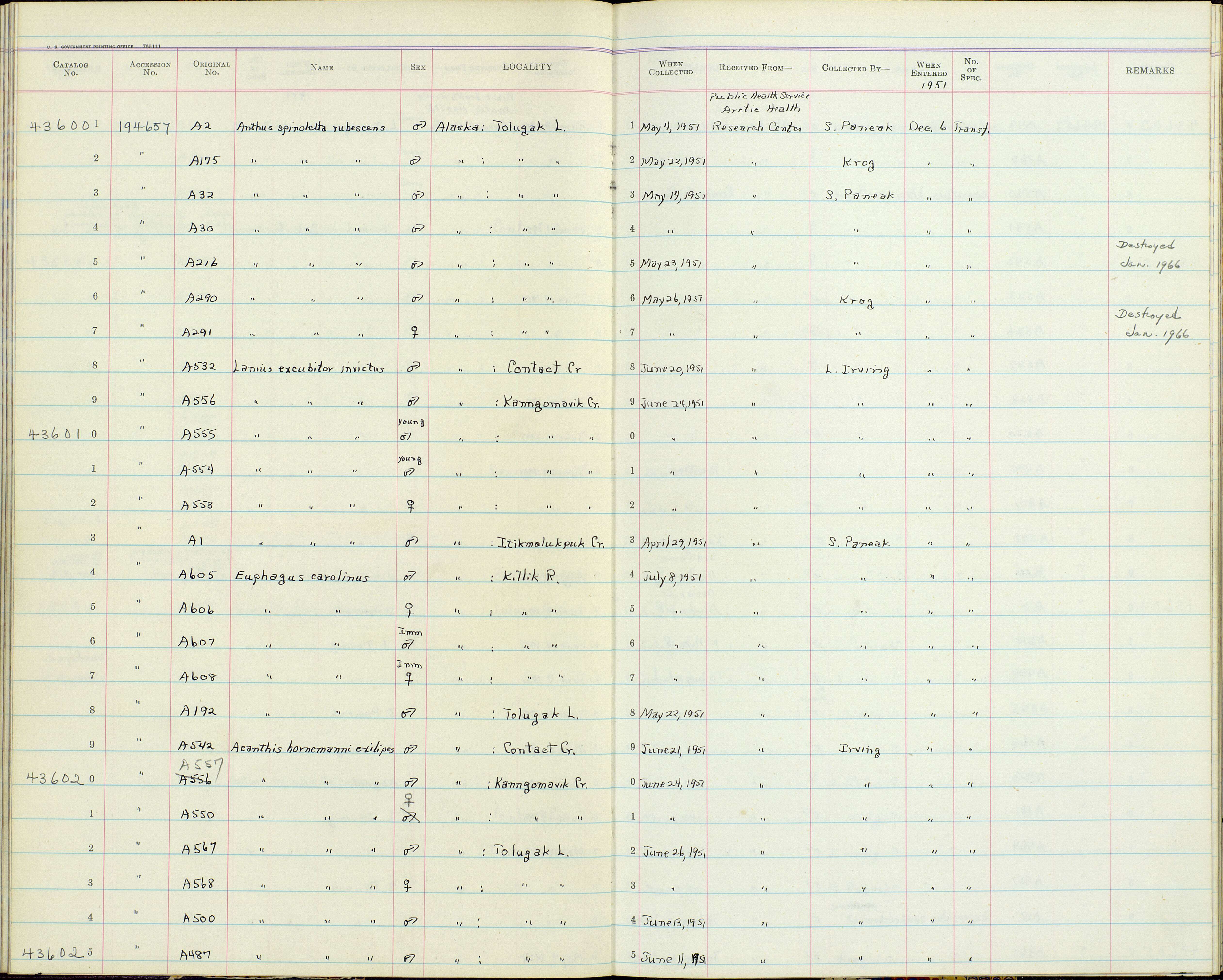Click original number A607

click(x=197, y=642)
